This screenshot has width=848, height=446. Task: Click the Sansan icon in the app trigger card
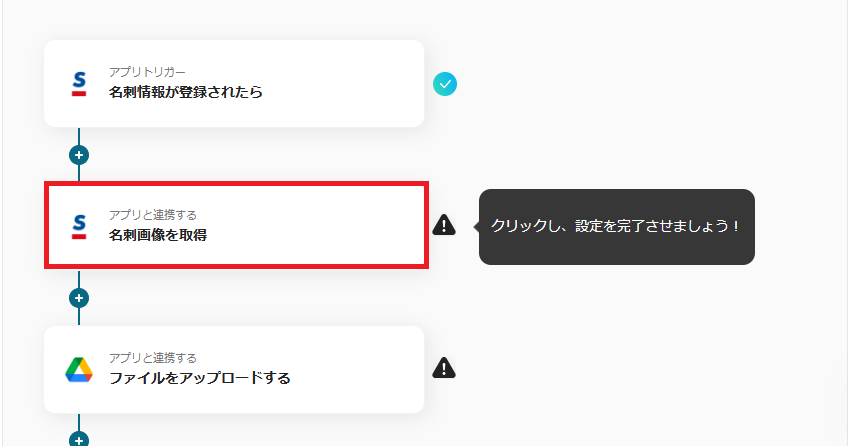click(x=79, y=83)
